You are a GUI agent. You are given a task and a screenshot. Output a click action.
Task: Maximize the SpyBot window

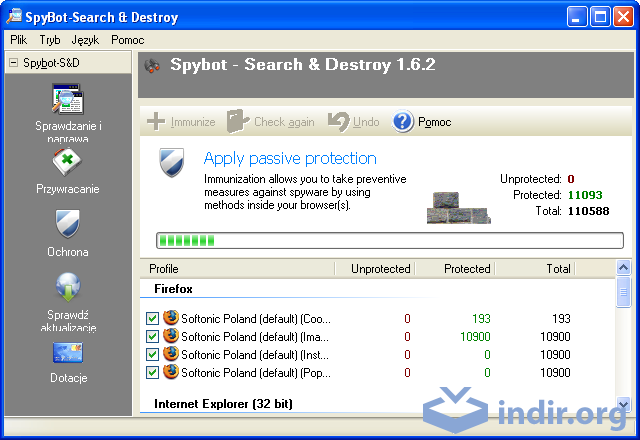600,17
